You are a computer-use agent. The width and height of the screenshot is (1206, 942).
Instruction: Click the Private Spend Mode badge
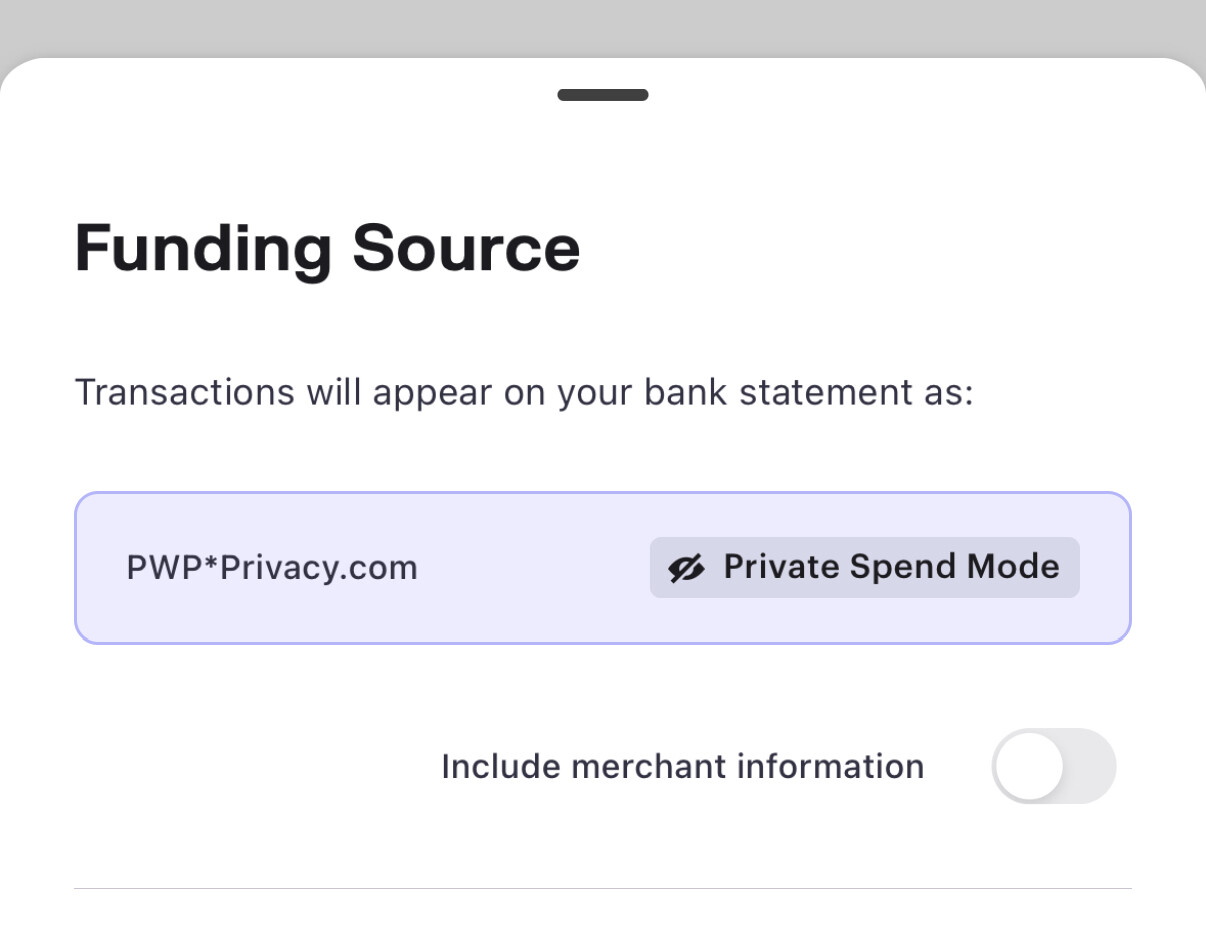click(x=864, y=568)
